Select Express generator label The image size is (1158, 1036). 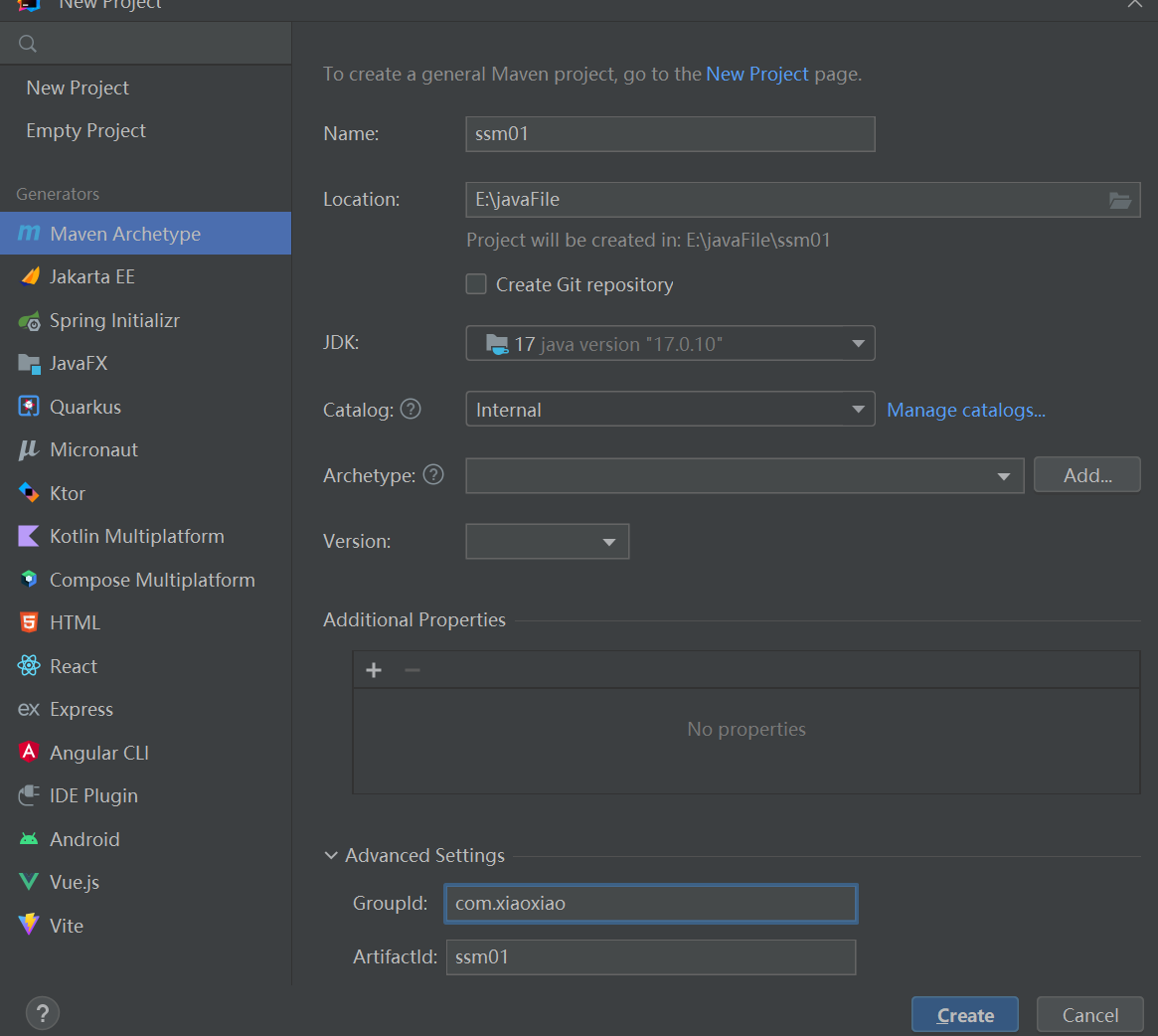[x=82, y=709]
